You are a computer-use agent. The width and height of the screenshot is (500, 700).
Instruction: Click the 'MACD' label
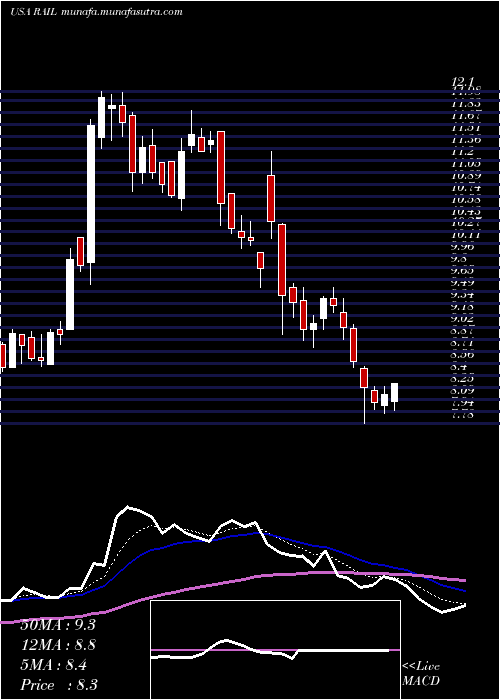tap(419, 682)
